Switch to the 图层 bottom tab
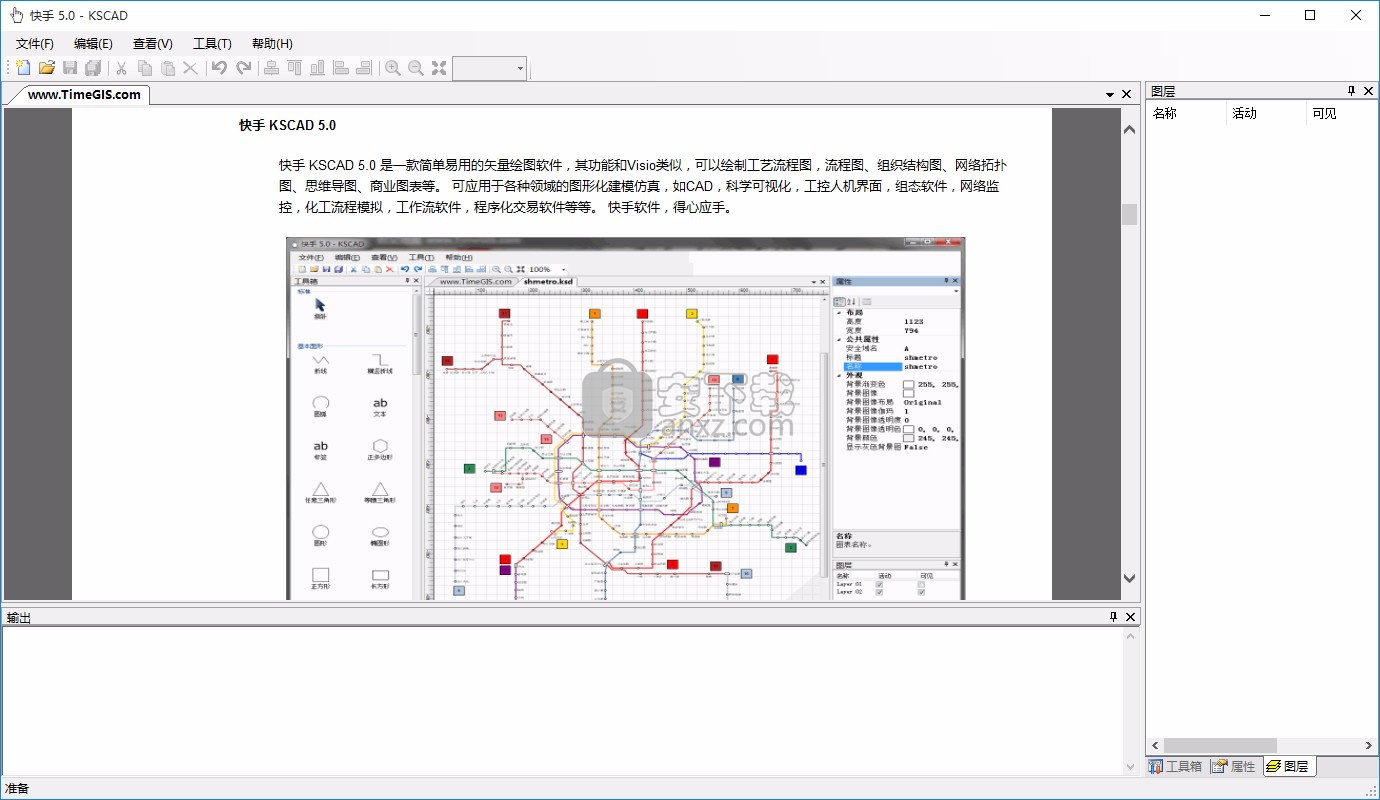This screenshot has height=800, width=1380. tap(1289, 766)
